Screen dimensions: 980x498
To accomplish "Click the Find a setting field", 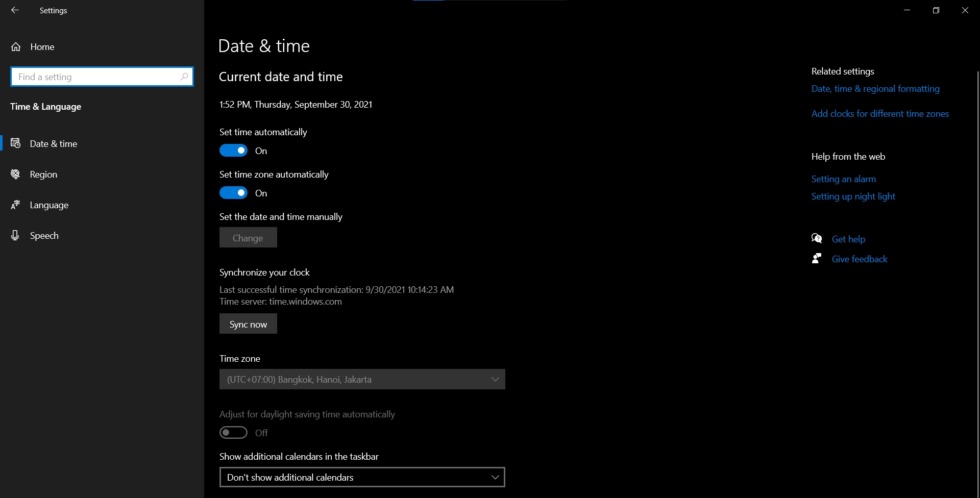I will 102,77.
